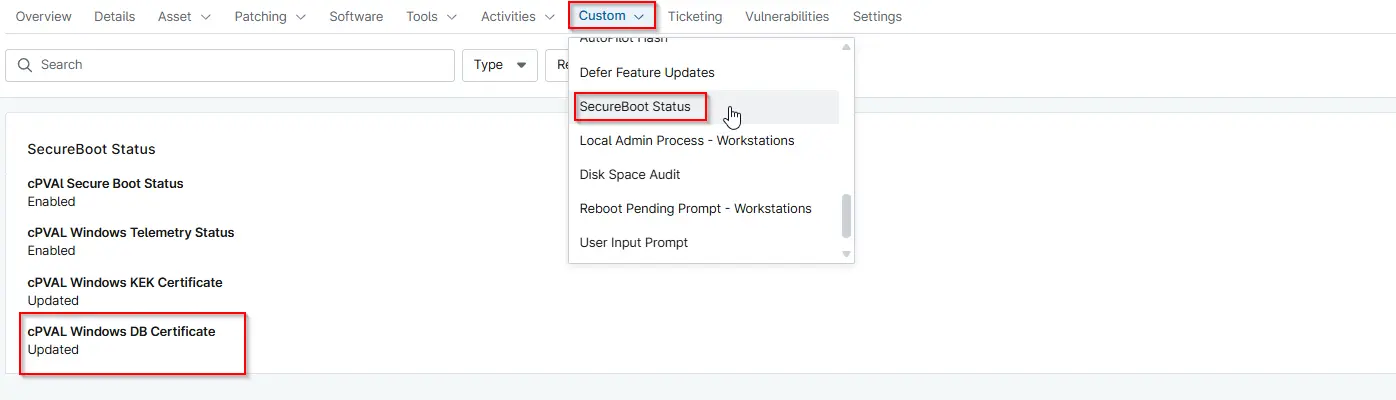
Task: Click into the Search input field
Action: point(240,65)
